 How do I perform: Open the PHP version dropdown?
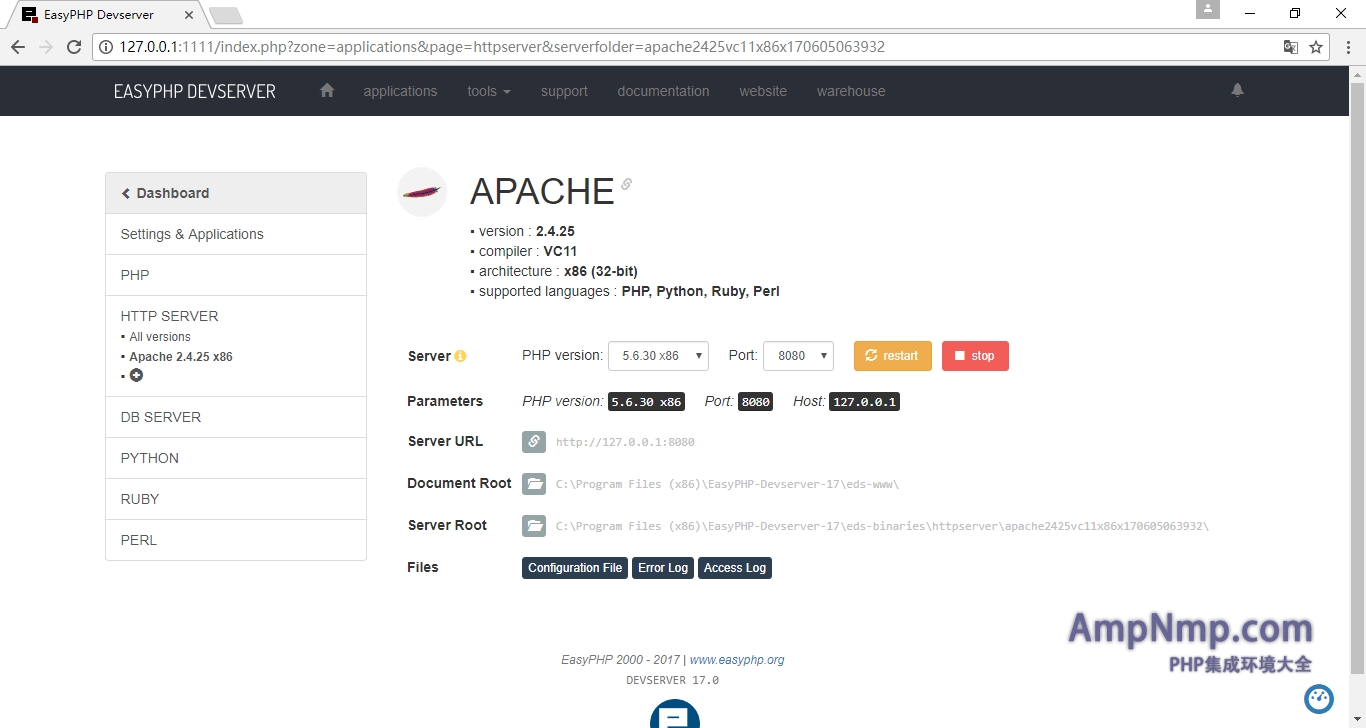658,356
